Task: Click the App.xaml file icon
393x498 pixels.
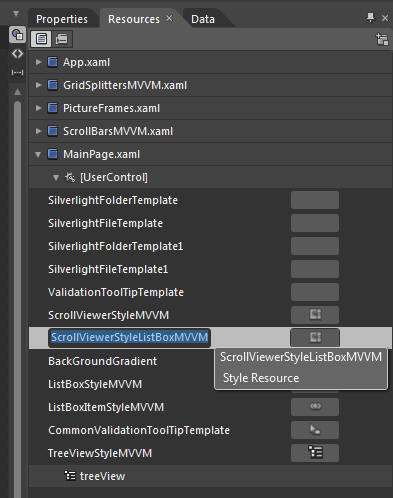Action: tap(52, 62)
